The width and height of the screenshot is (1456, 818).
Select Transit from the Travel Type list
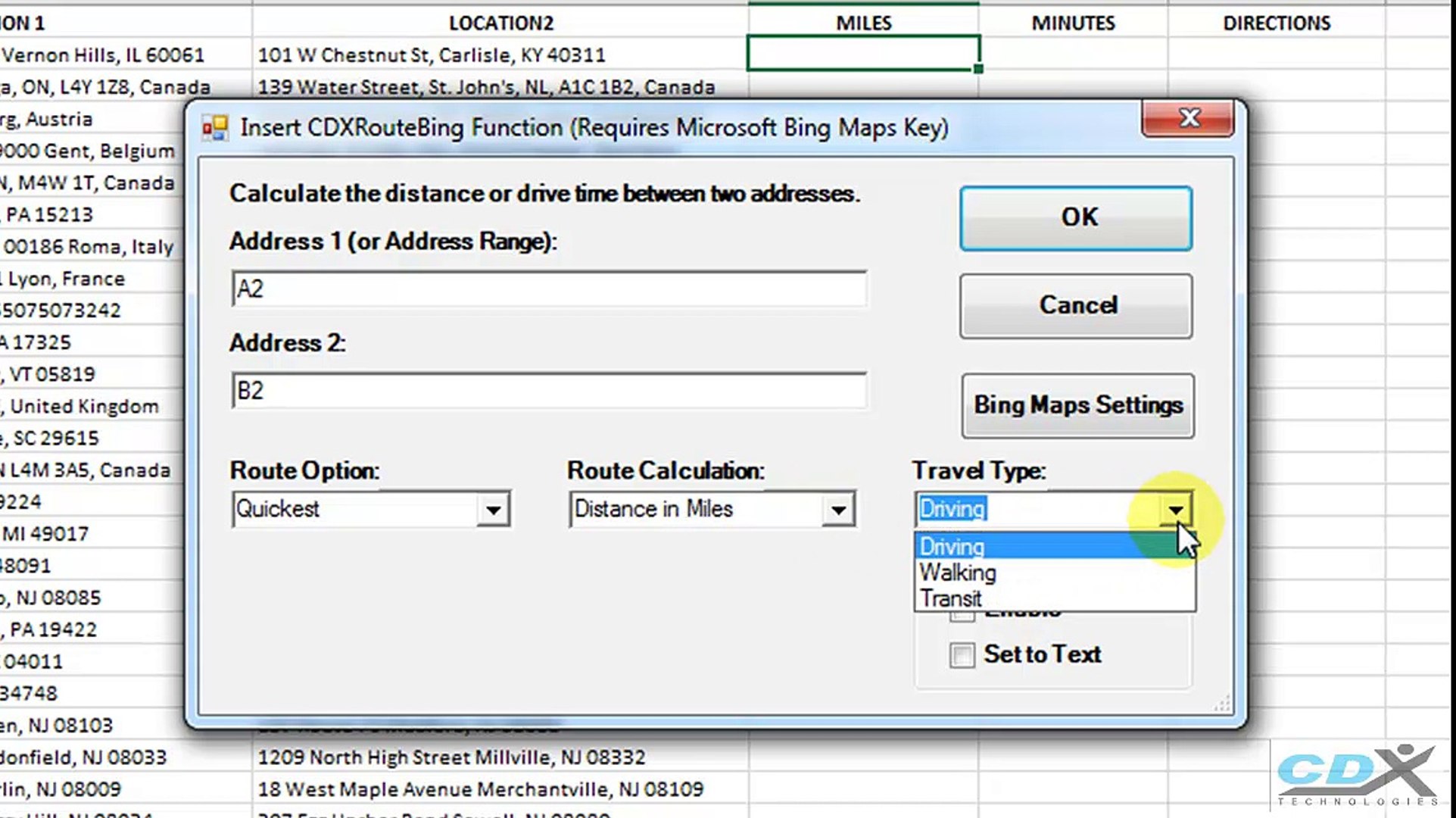point(952,598)
